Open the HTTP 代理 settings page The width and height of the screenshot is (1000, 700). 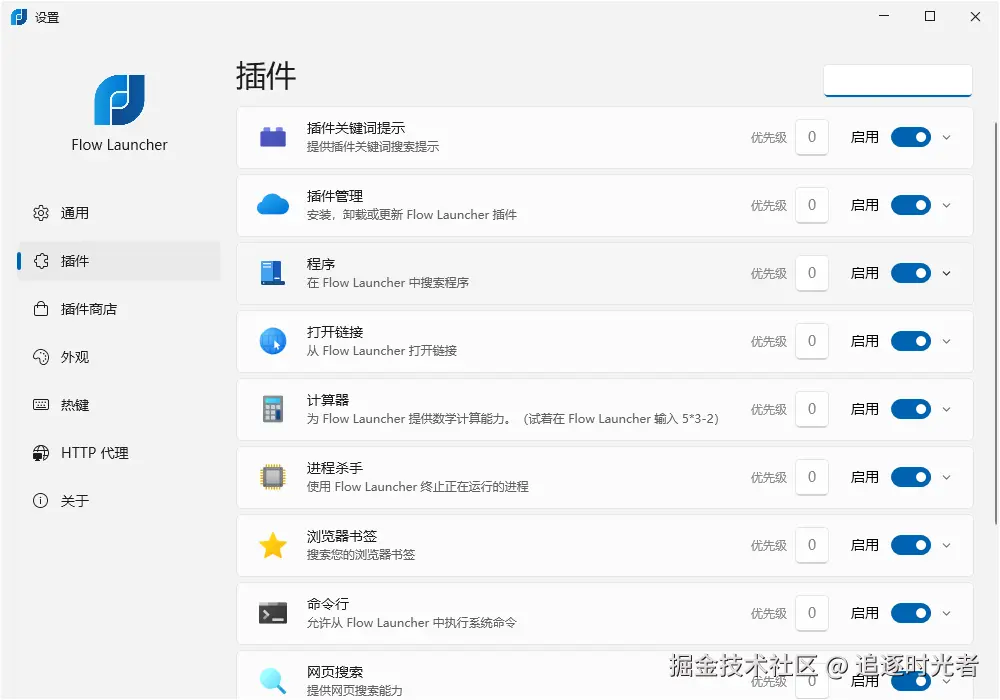(119, 453)
